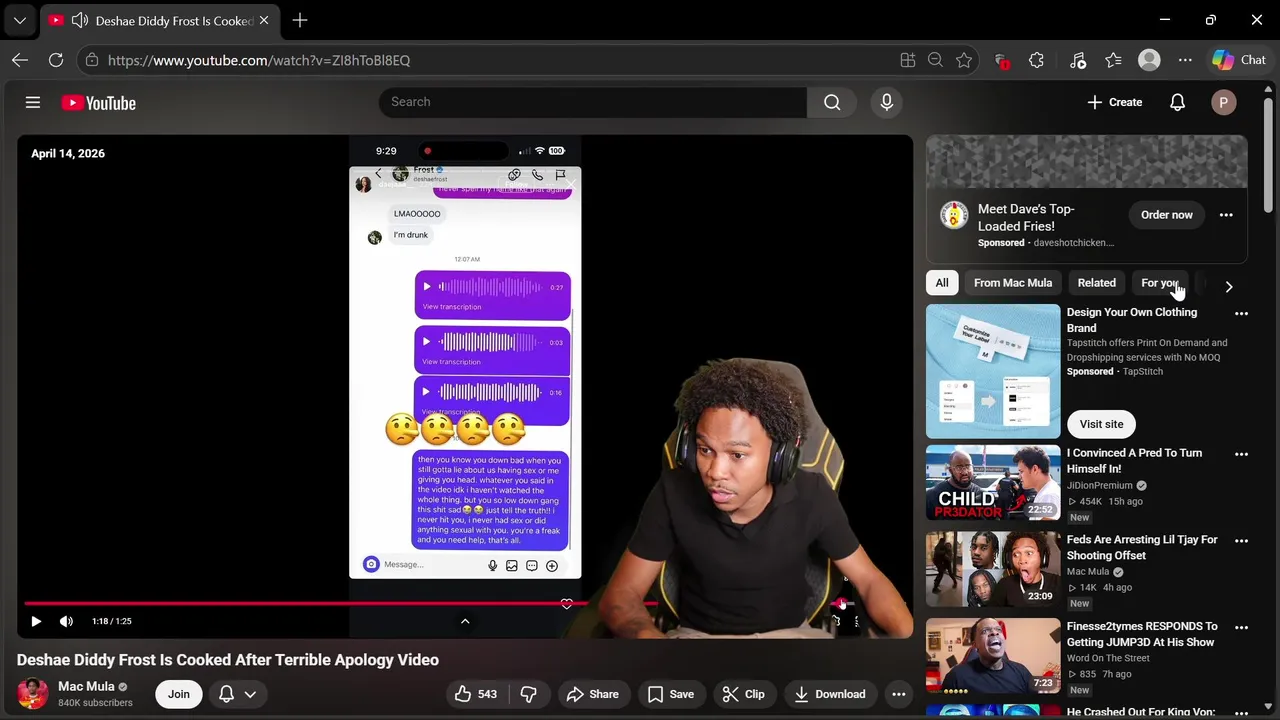Click Visit site on Tapstitch ad

tap(1101, 424)
